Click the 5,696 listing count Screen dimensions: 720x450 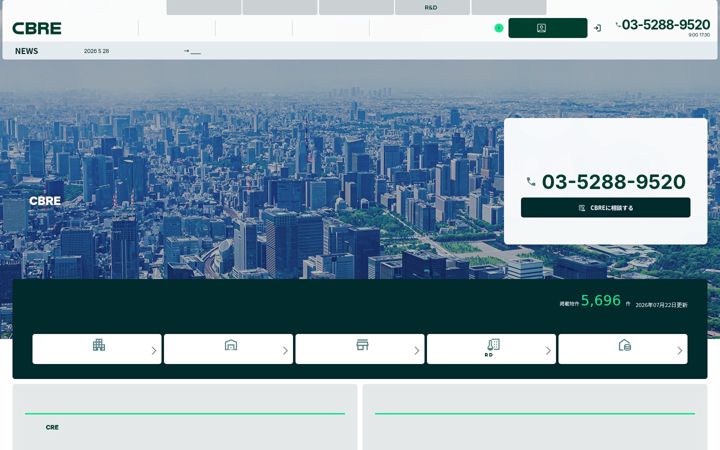click(601, 300)
